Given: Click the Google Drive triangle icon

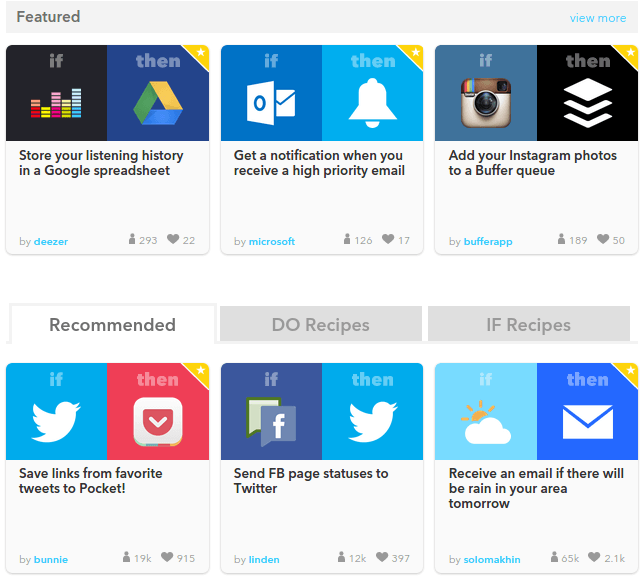Looking at the screenshot, I should [x=158, y=103].
